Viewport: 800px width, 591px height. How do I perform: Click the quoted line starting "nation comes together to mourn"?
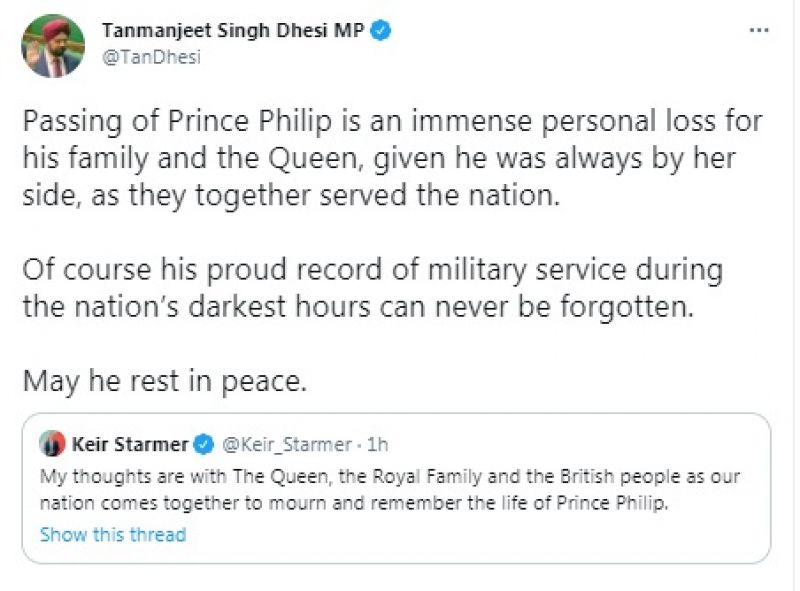pos(353,503)
